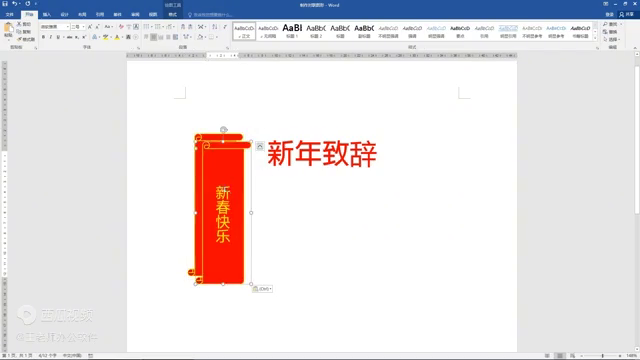
Task: Increase font size with grow font icon
Action: click(x=90, y=27)
